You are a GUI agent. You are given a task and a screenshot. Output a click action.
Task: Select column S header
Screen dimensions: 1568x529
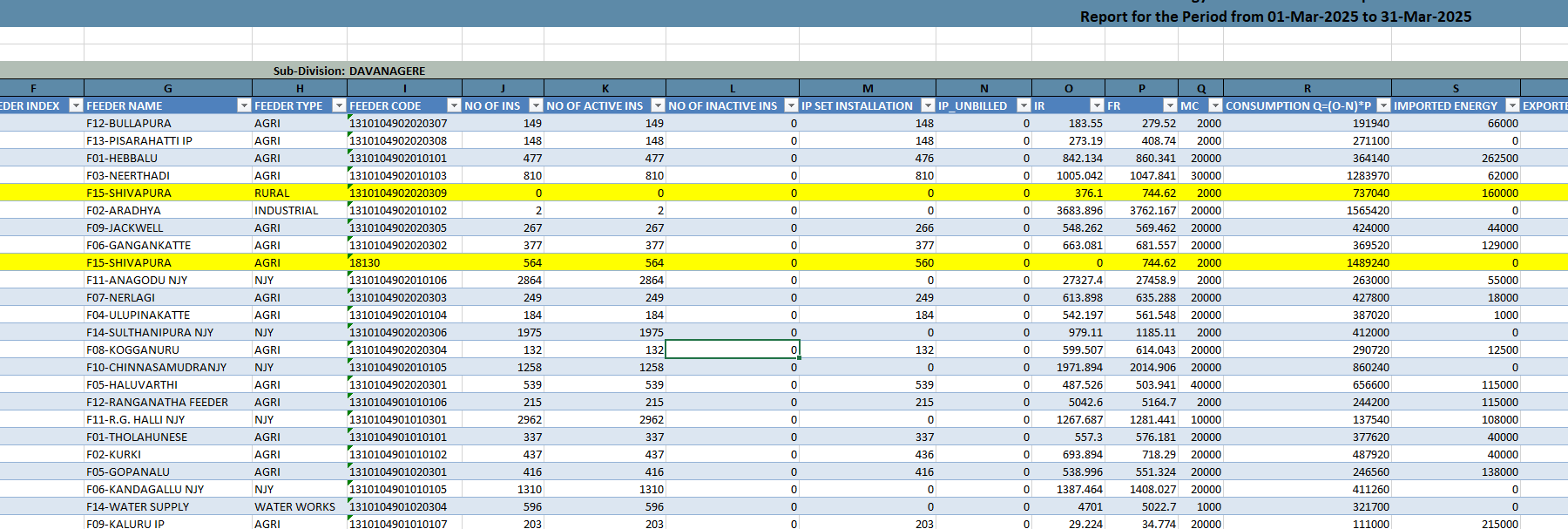coord(1456,88)
